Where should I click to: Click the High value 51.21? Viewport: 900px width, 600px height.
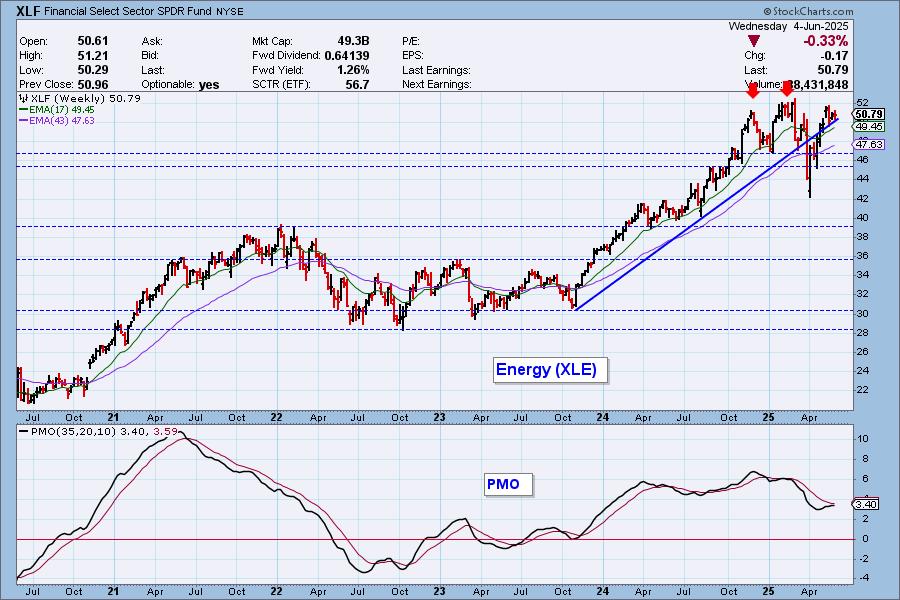tap(93, 55)
